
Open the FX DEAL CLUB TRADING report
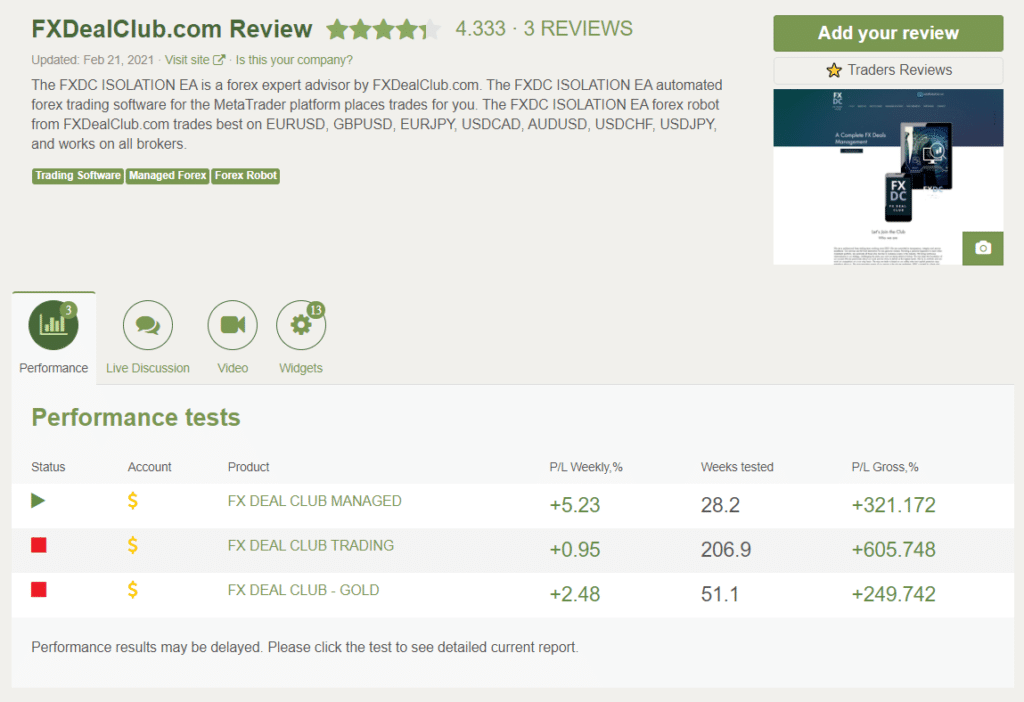[310, 545]
